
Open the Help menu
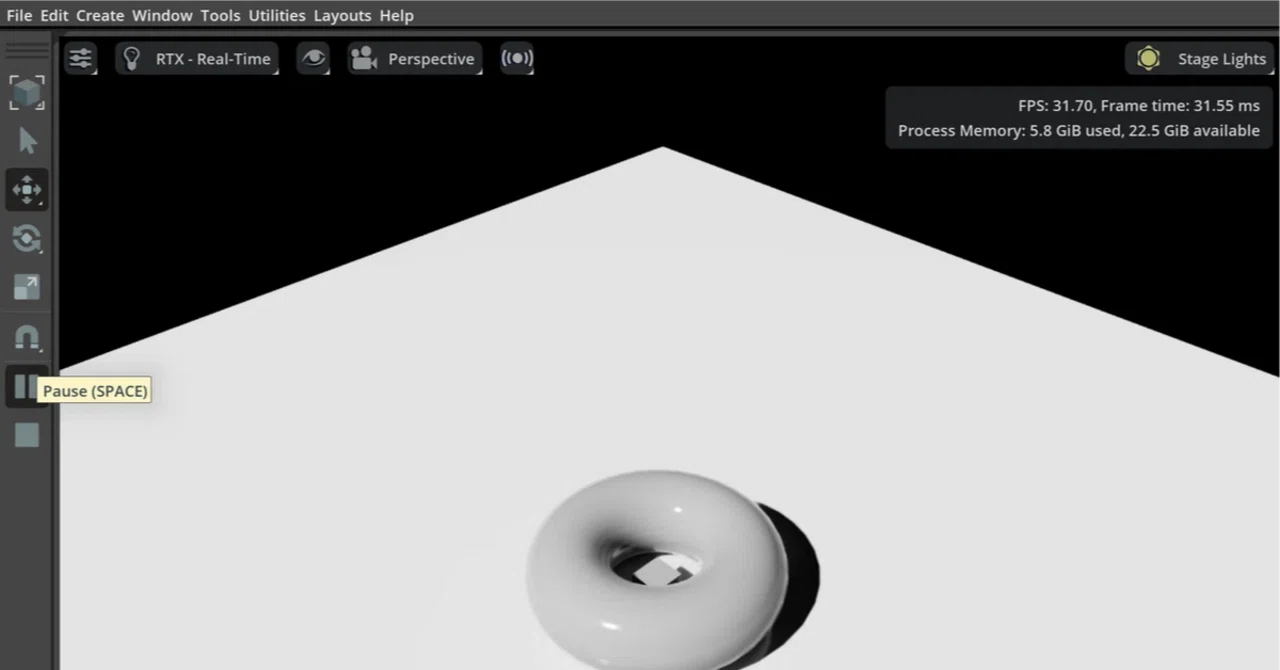tap(397, 15)
